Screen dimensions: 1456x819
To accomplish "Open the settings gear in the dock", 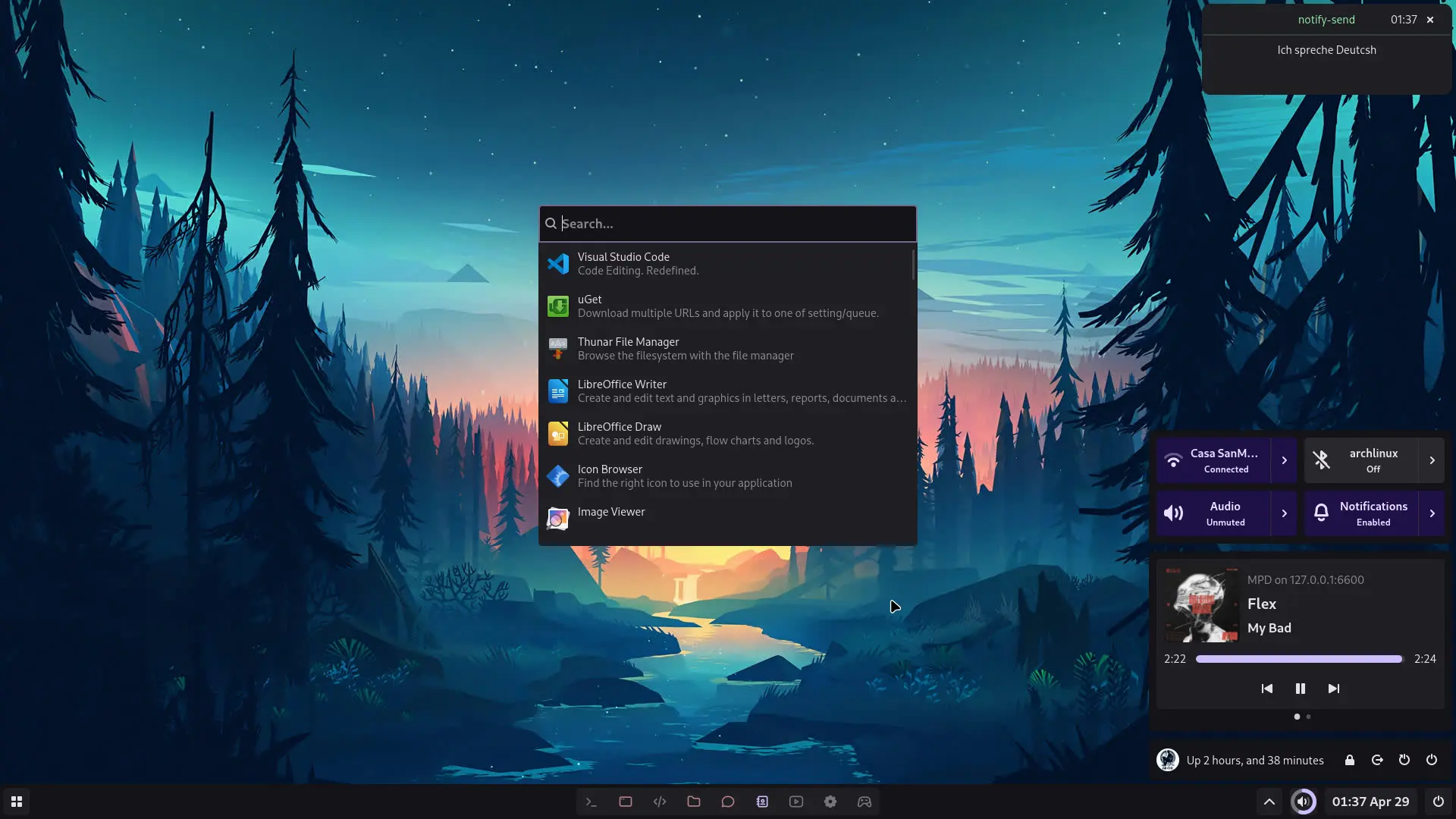I will coord(830,802).
